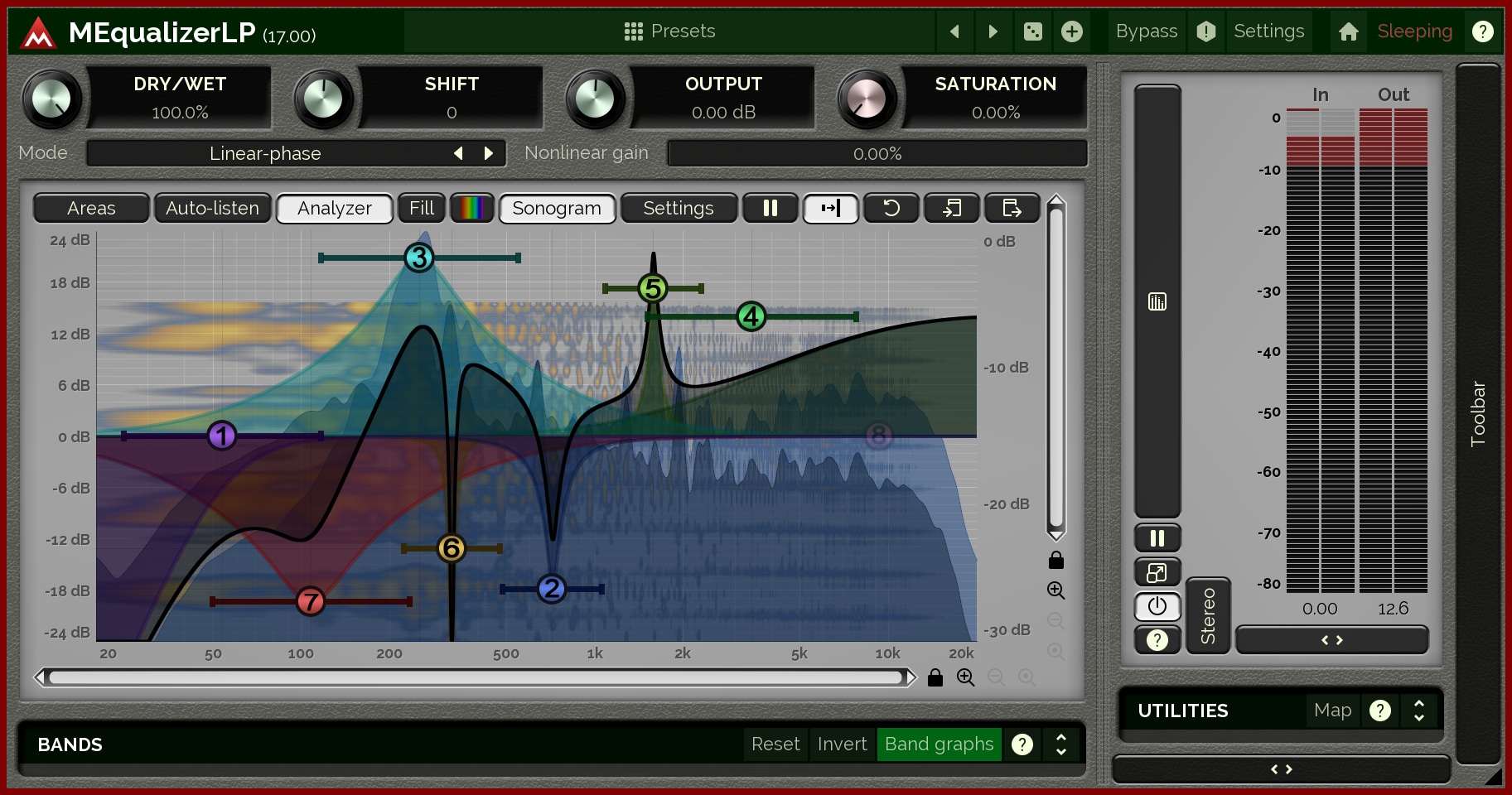Click the Bypass button

click(x=1146, y=31)
